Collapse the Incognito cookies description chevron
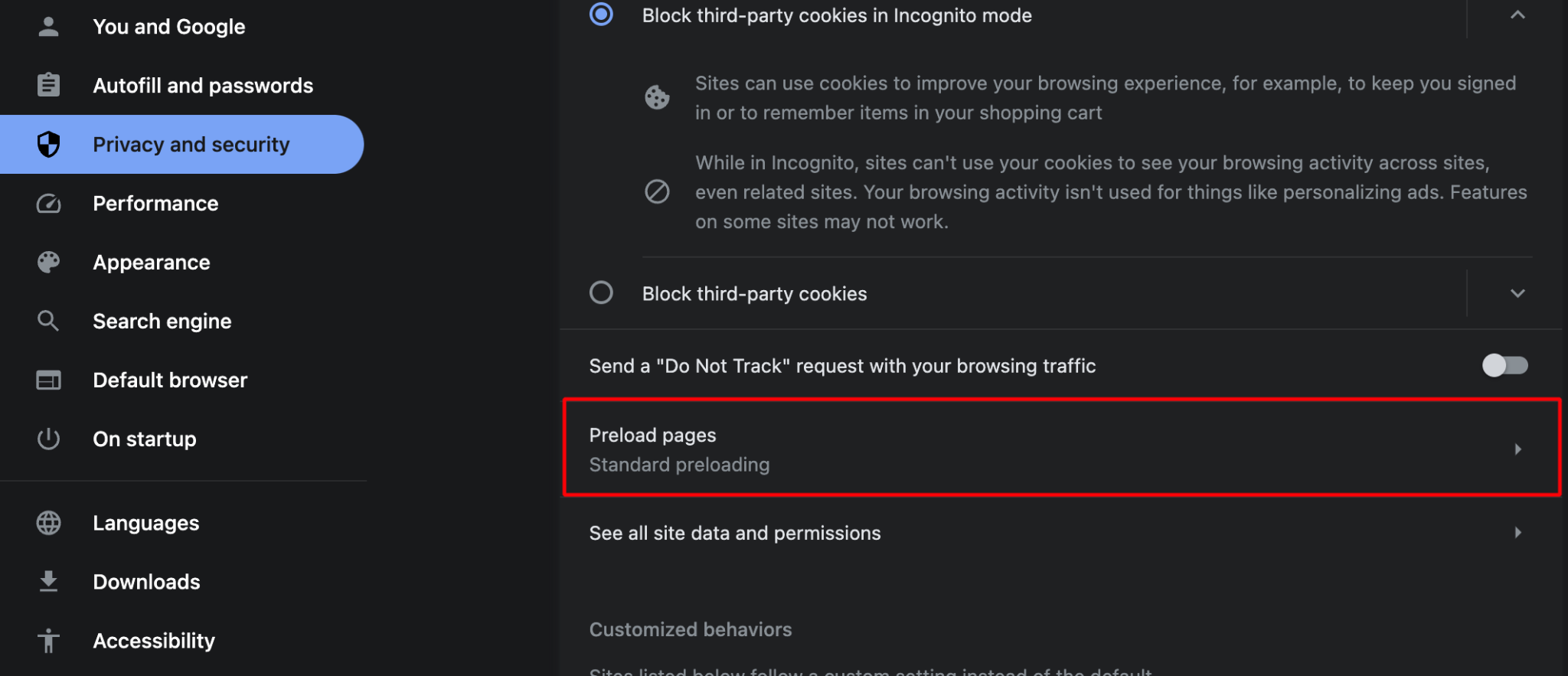Viewport: 1568px width, 676px height. pyautogui.click(x=1517, y=15)
